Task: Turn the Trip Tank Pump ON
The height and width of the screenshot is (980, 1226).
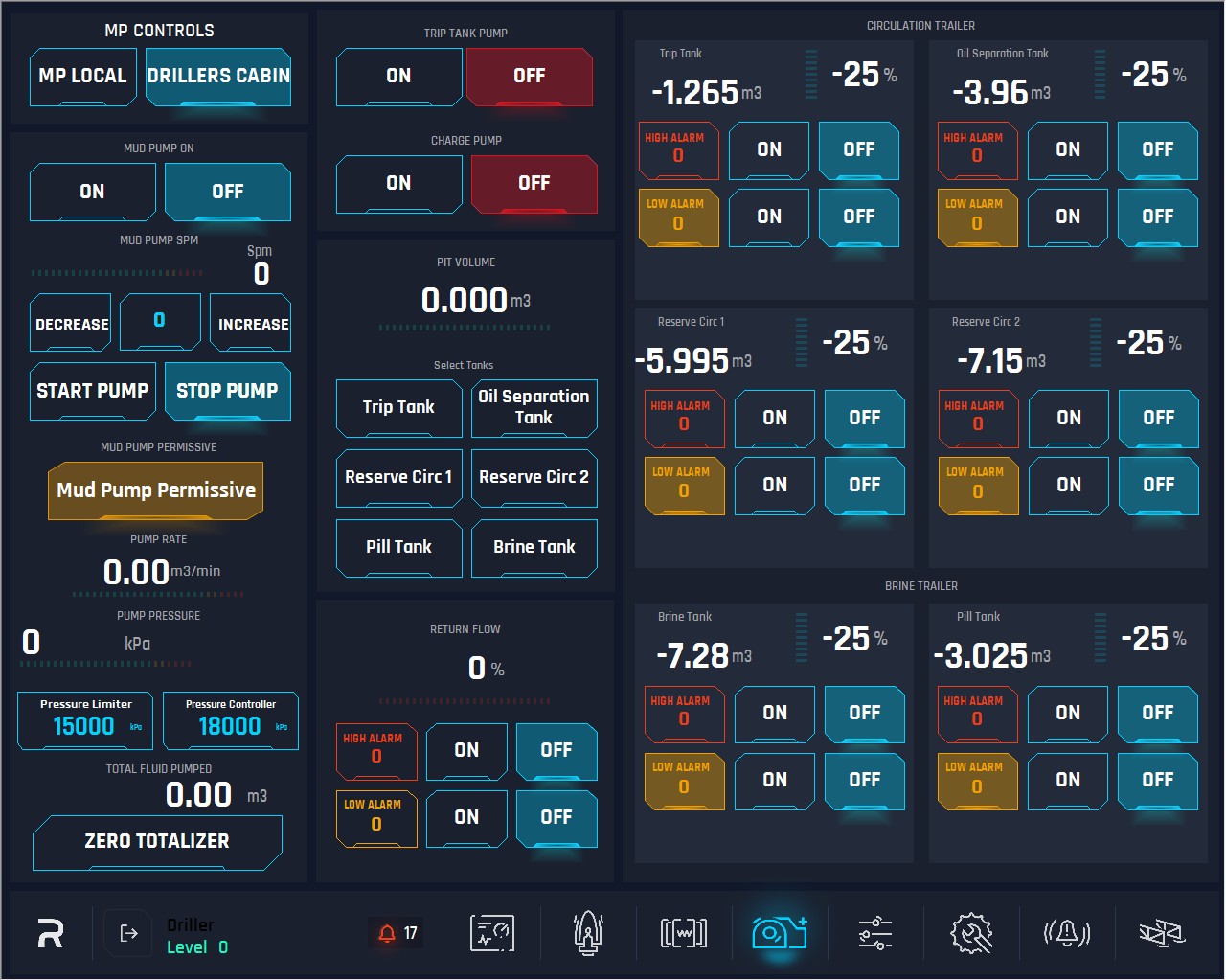Action: (398, 76)
